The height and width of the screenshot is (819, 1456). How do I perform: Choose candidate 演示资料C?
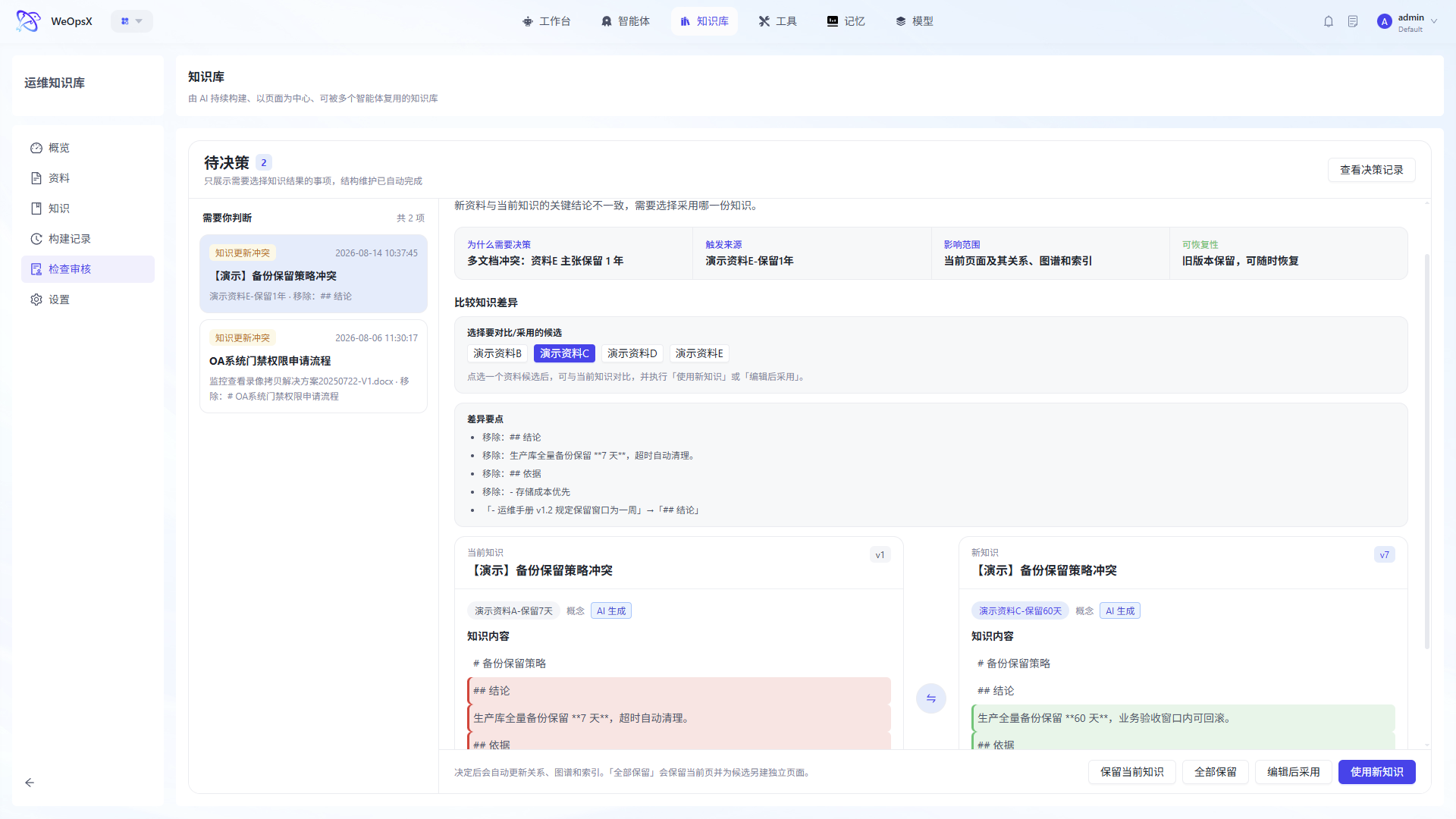(x=564, y=353)
